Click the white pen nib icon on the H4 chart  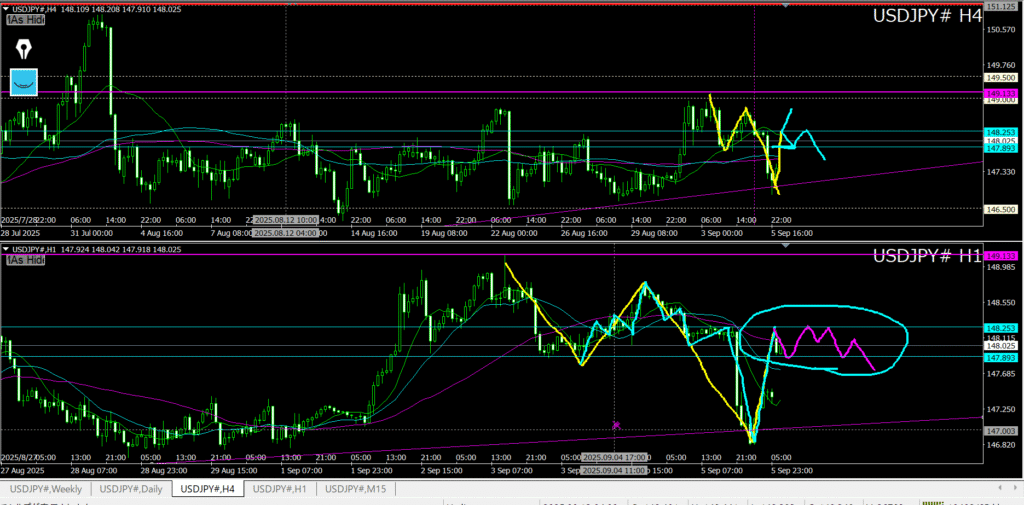coord(25,49)
